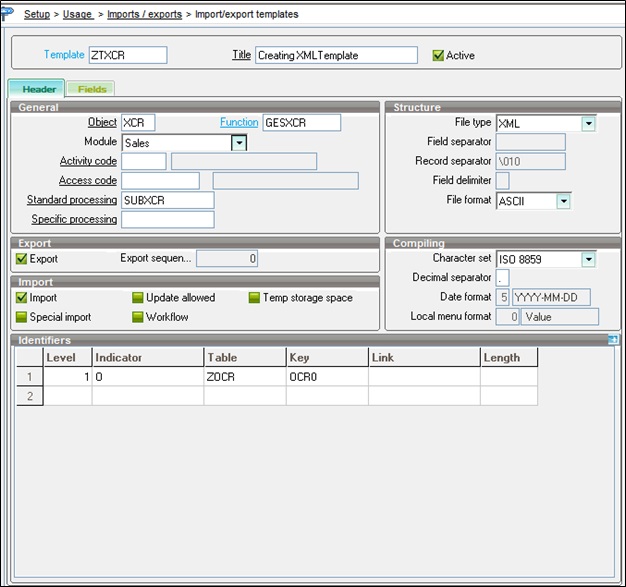Click the Level cell with value 1
Screen dimensions: 626x587
coord(68,377)
